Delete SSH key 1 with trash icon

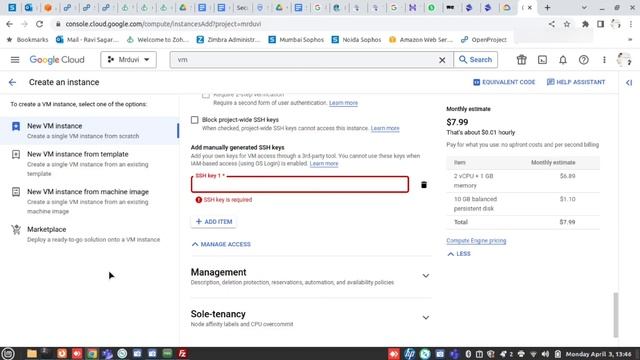point(424,185)
